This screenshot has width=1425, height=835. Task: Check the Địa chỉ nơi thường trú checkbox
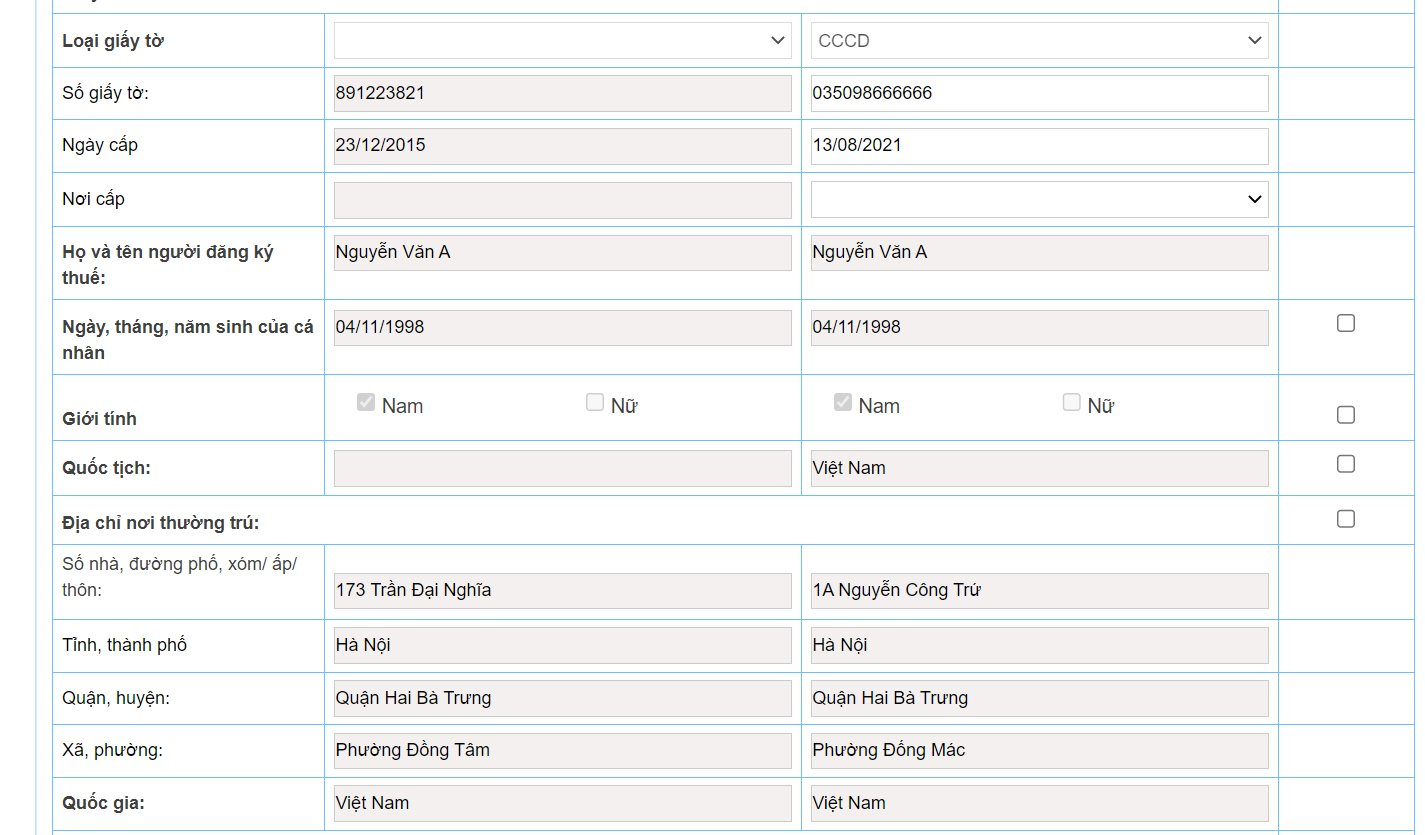click(1346, 519)
